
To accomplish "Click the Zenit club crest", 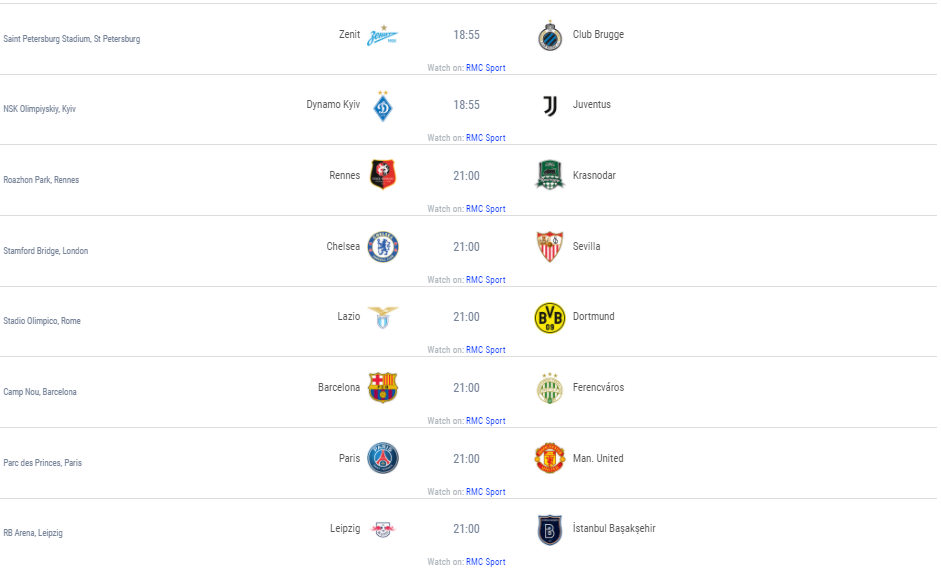I will click(x=382, y=35).
